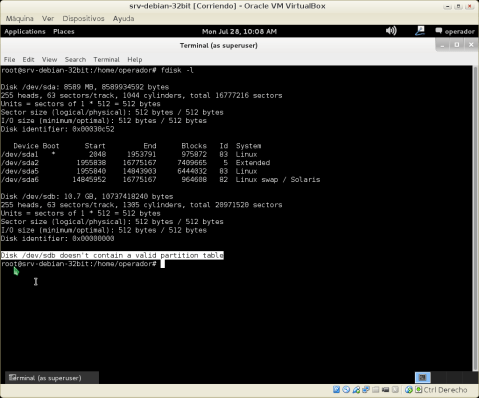This screenshot has width=479, height=398.
Task: Click the VirtualBox optical disc status icon
Action: (x=346, y=389)
